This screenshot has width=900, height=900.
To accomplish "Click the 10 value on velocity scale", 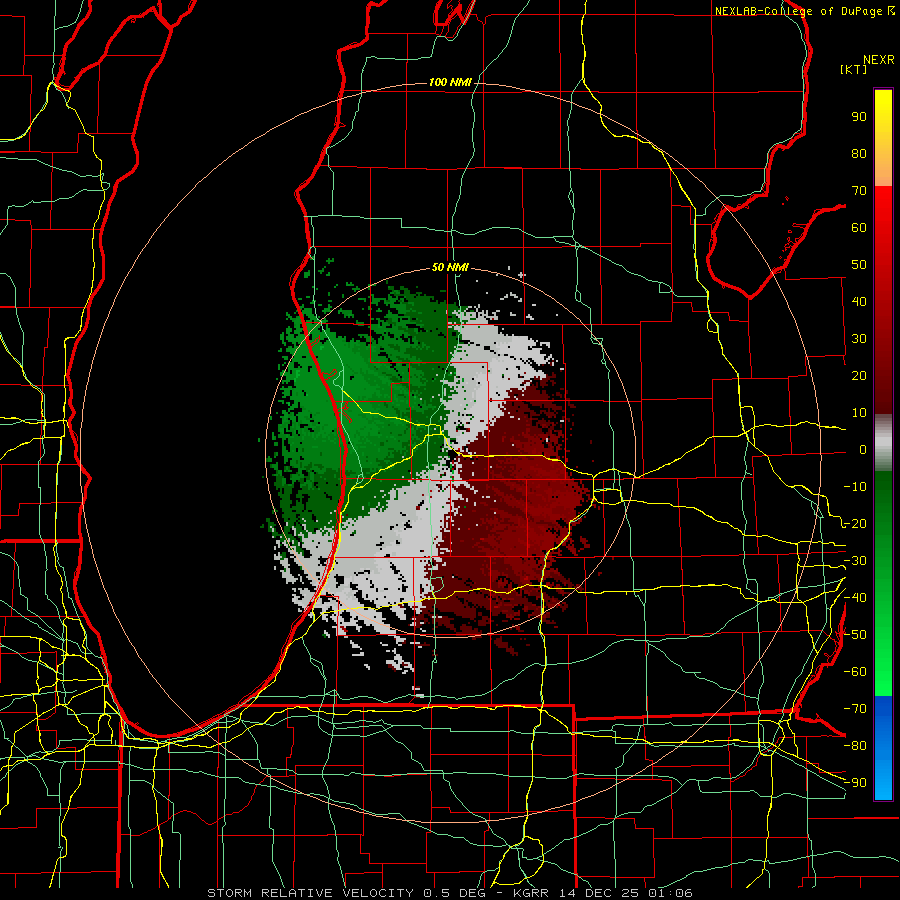I will click(859, 413).
